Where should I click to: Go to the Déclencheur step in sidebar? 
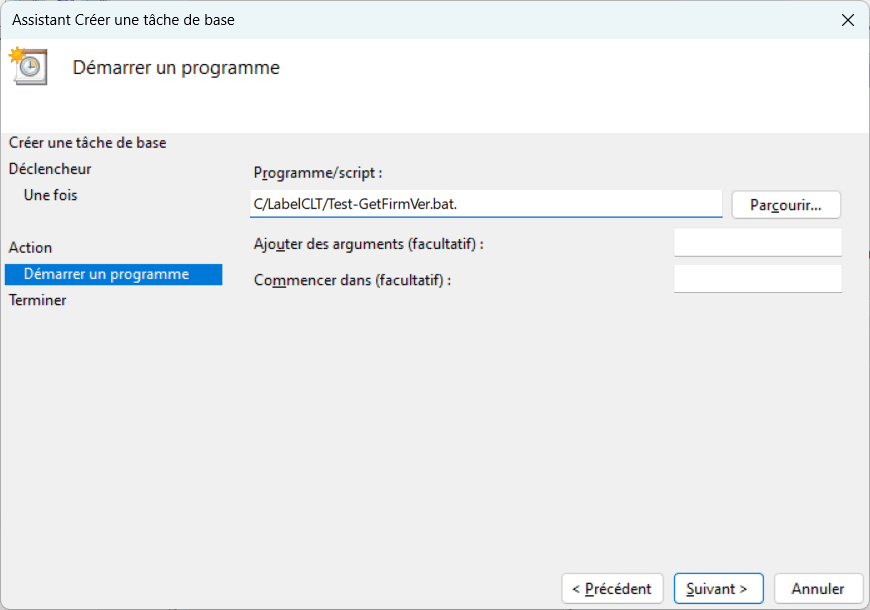click(50, 169)
